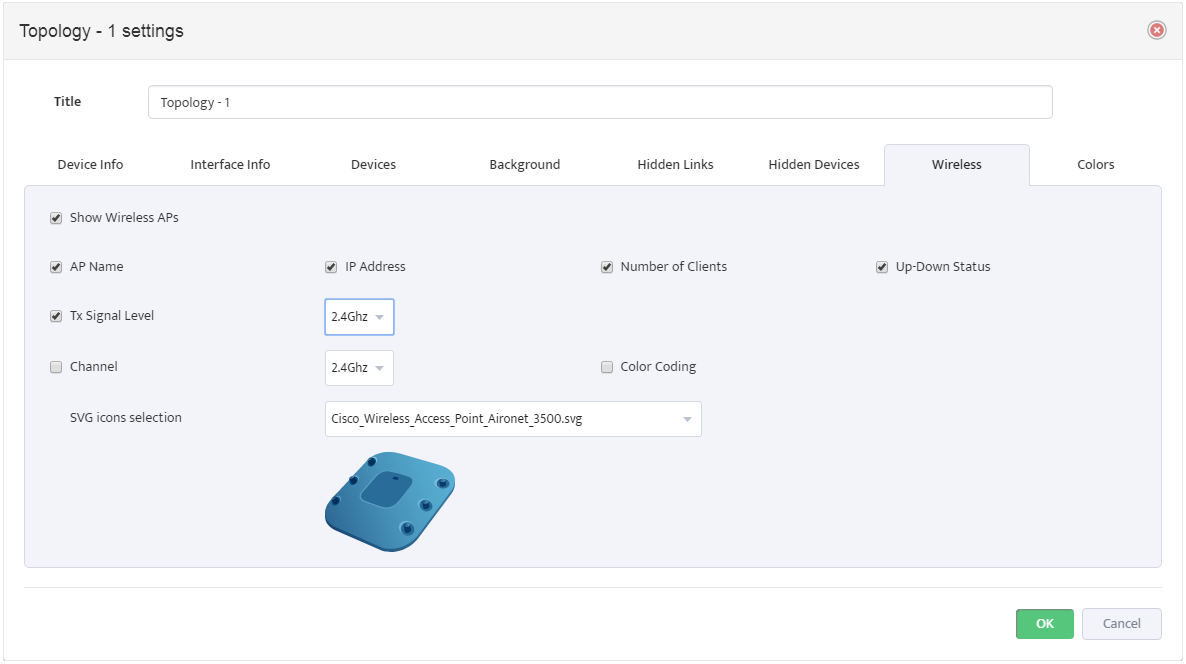This screenshot has width=1186, height=664.
Task: Open the Interface Info tab
Action: click(230, 164)
